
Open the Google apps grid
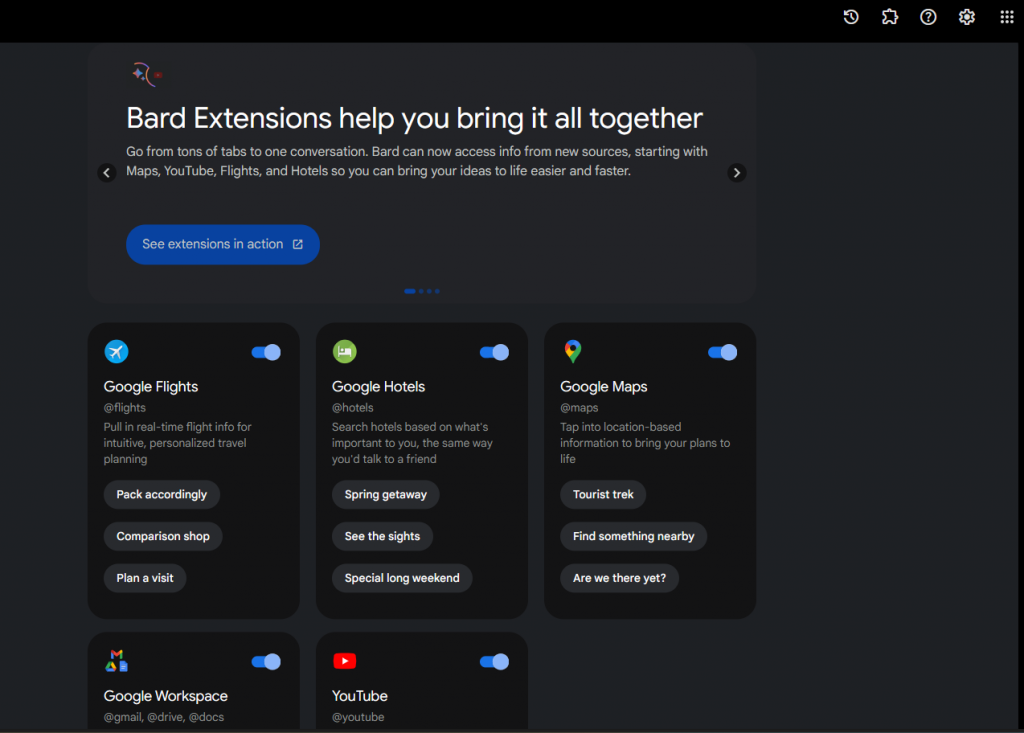tap(1006, 17)
